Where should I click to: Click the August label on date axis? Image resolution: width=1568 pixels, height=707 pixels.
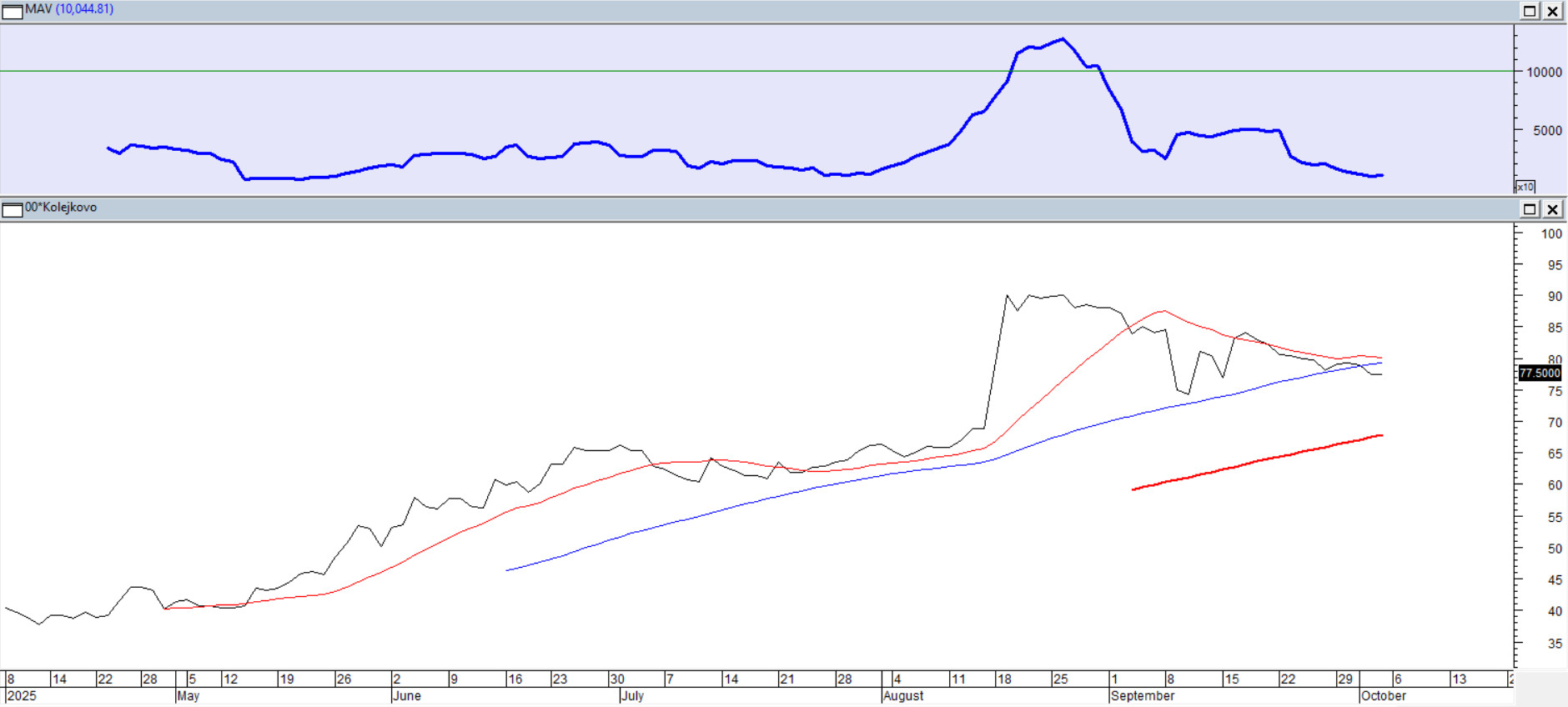(x=903, y=696)
